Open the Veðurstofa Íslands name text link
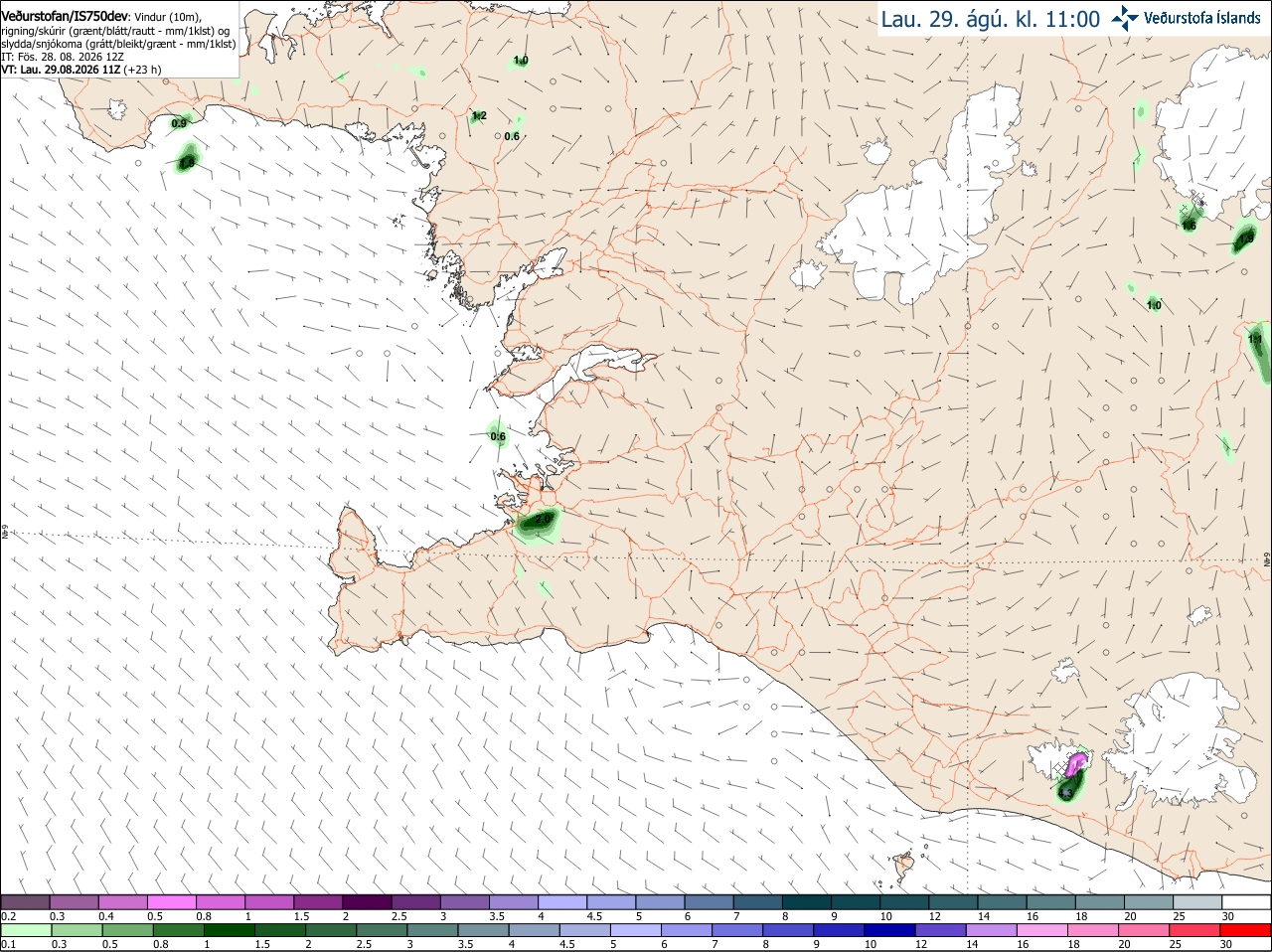This screenshot has width=1272, height=952. 1202,17
